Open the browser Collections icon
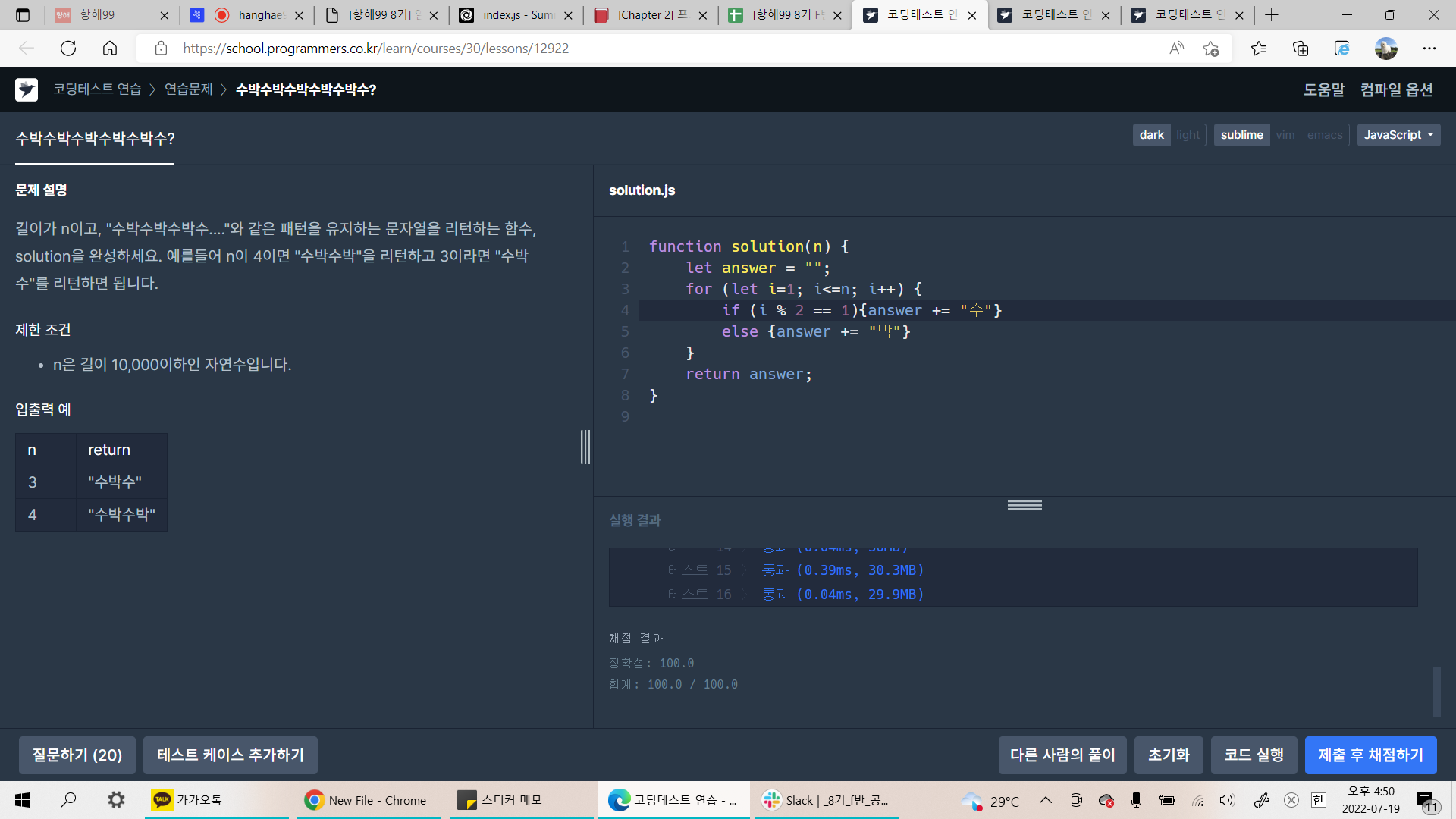1456x819 pixels. coord(1301,49)
